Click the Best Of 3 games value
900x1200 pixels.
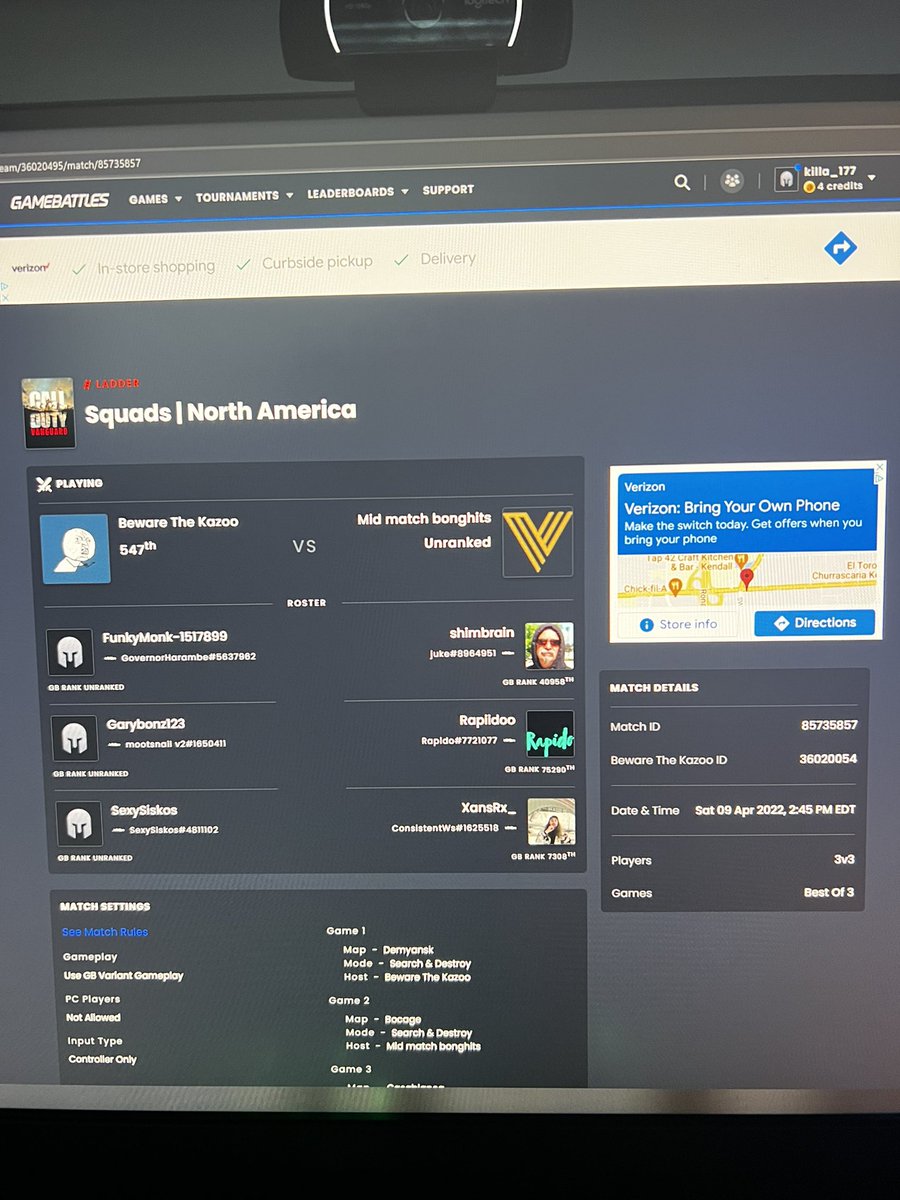coord(829,892)
